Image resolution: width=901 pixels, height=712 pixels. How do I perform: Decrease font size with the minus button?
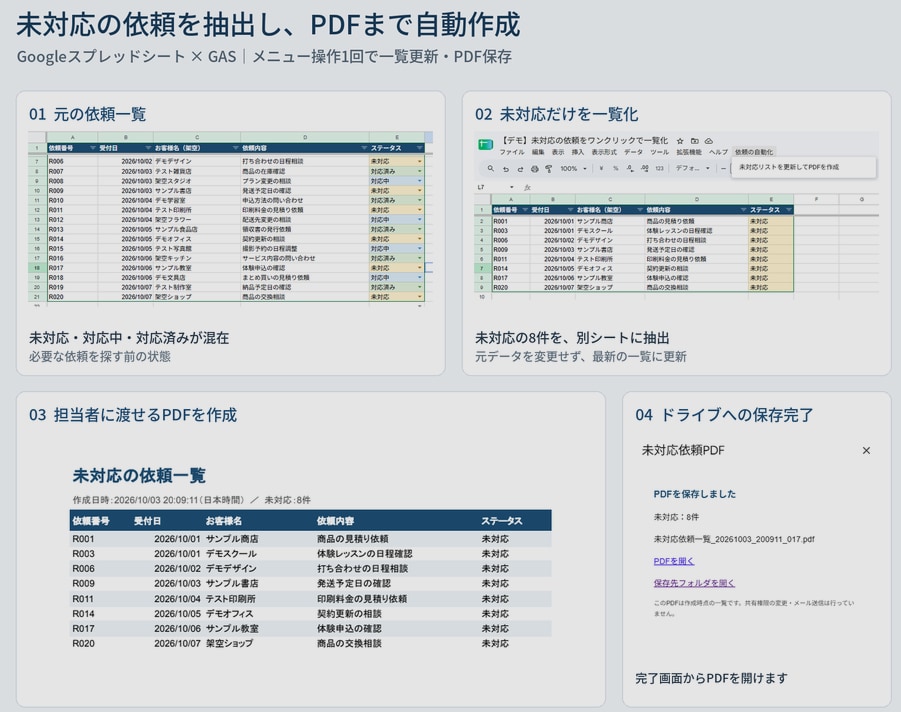723,168
